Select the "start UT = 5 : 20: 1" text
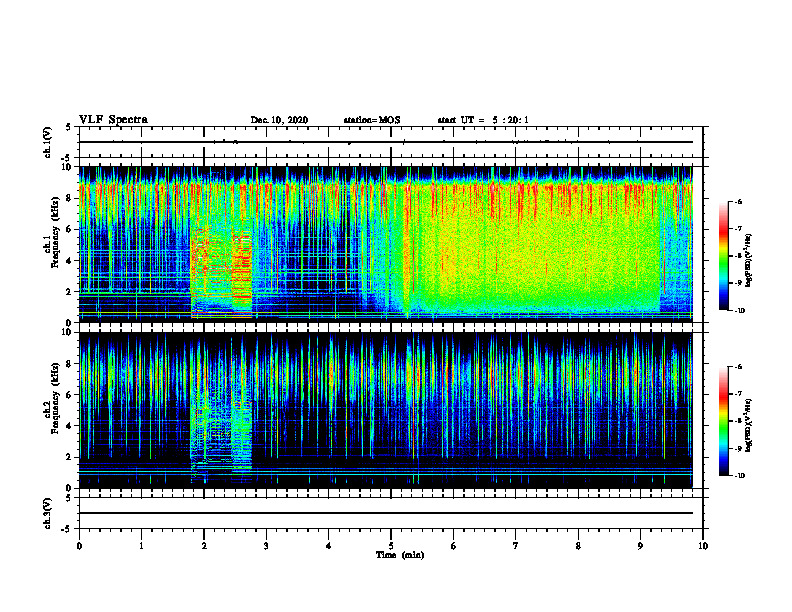Viewport: 792px width, 612px height. point(483,120)
